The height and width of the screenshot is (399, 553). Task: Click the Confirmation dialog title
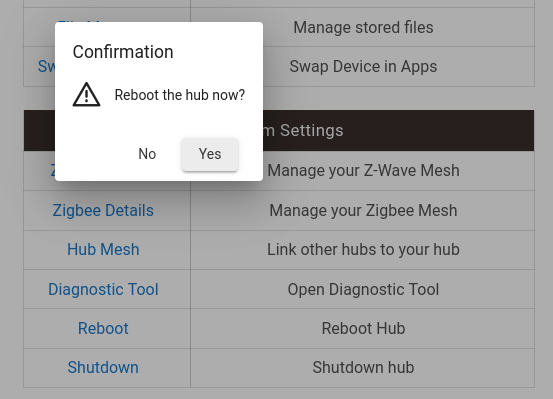point(123,52)
